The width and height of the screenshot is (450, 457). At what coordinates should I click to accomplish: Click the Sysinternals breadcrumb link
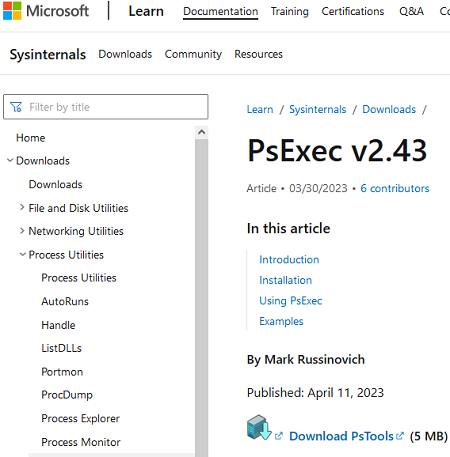click(x=318, y=109)
